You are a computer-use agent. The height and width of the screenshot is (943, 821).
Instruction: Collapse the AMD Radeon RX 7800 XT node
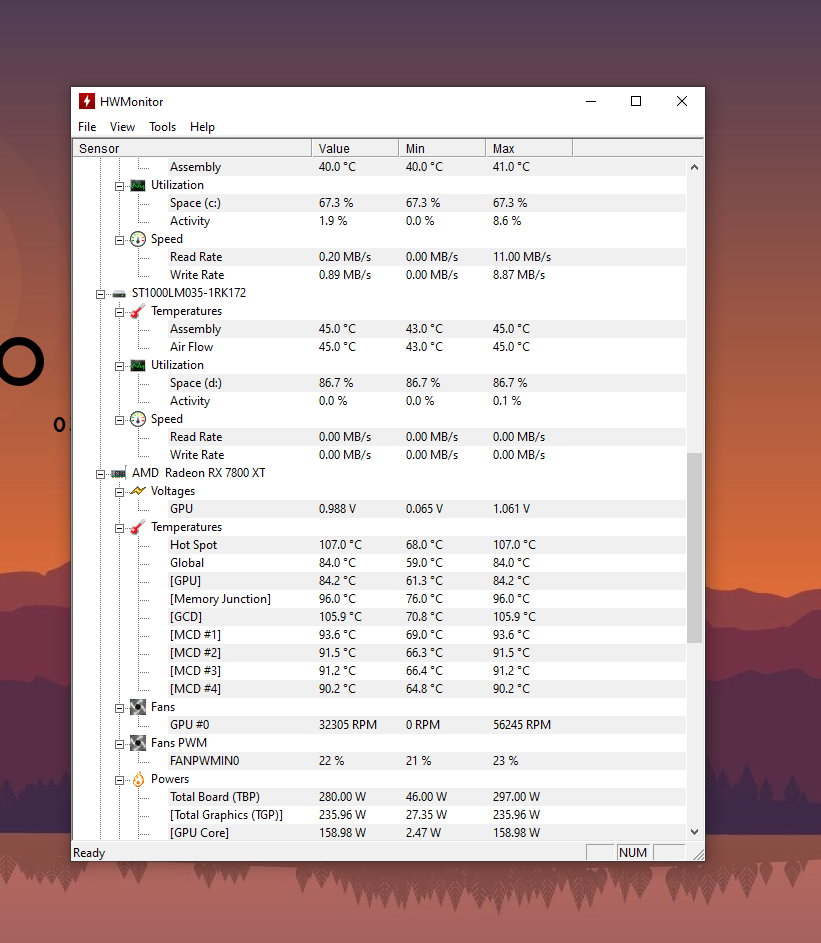point(100,474)
